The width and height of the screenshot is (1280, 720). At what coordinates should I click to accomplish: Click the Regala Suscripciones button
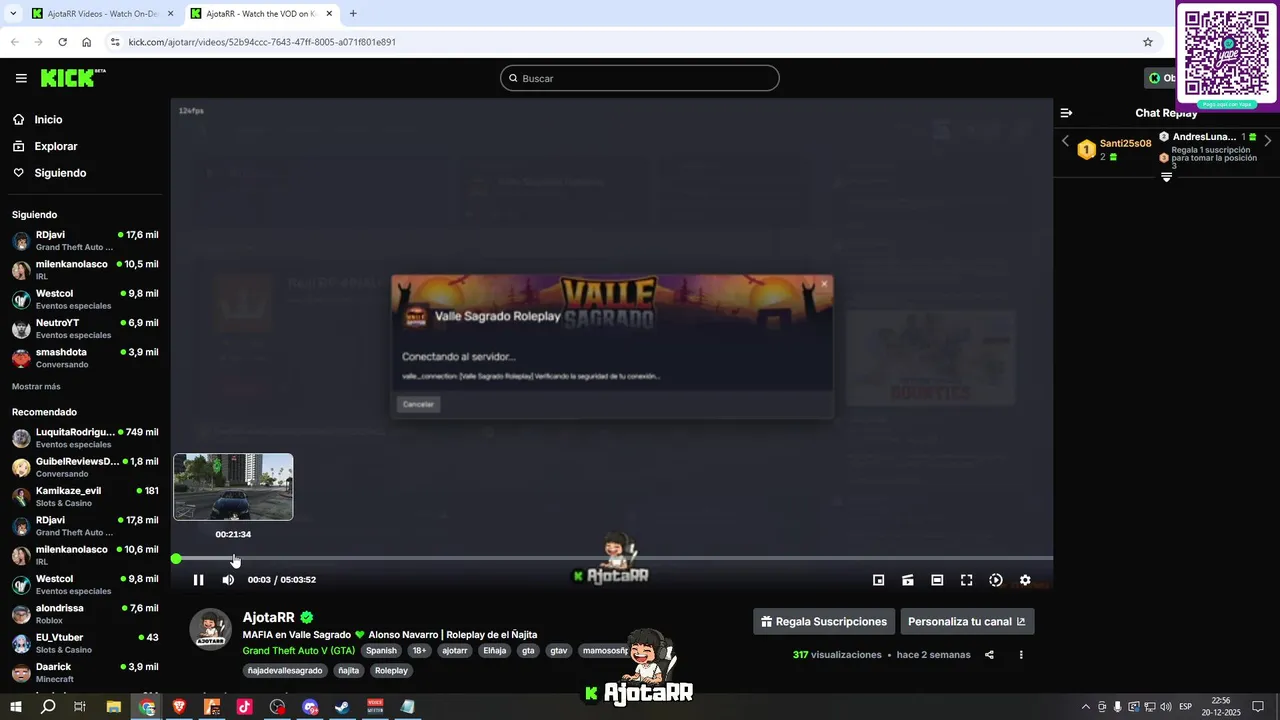(x=824, y=621)
